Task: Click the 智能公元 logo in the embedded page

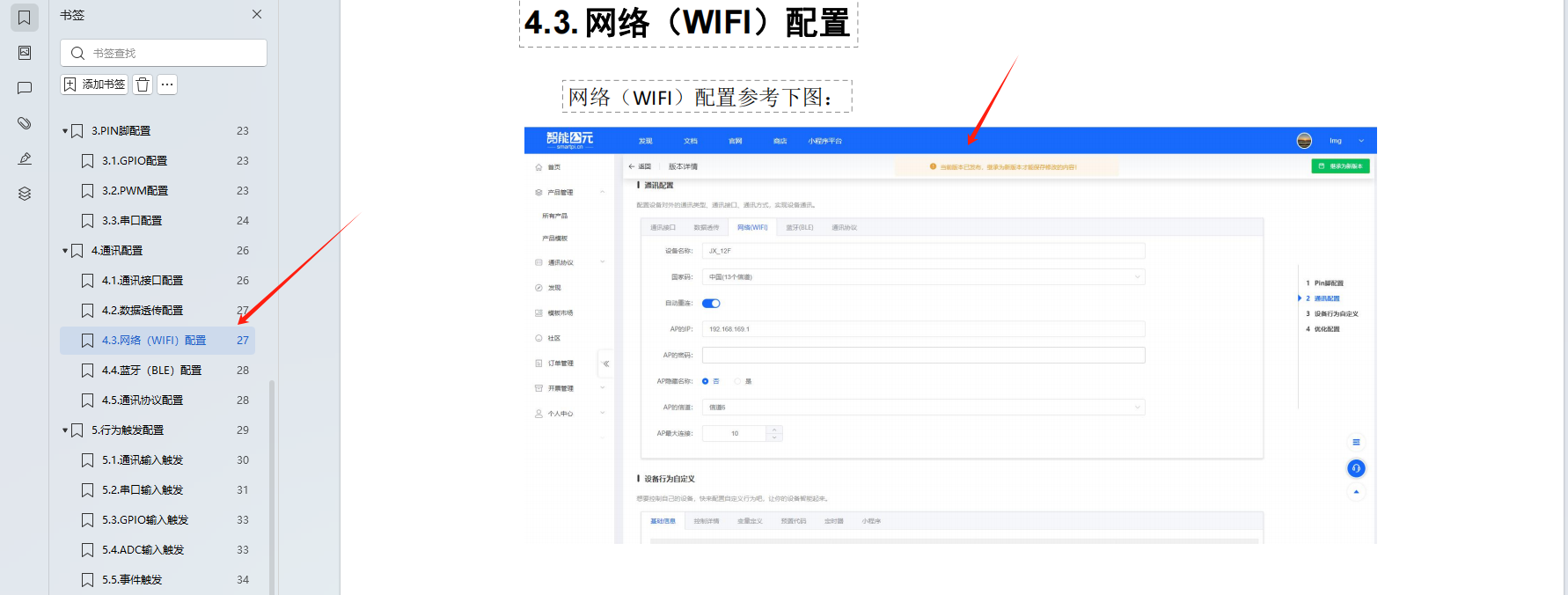Action: tap(569, 139)
